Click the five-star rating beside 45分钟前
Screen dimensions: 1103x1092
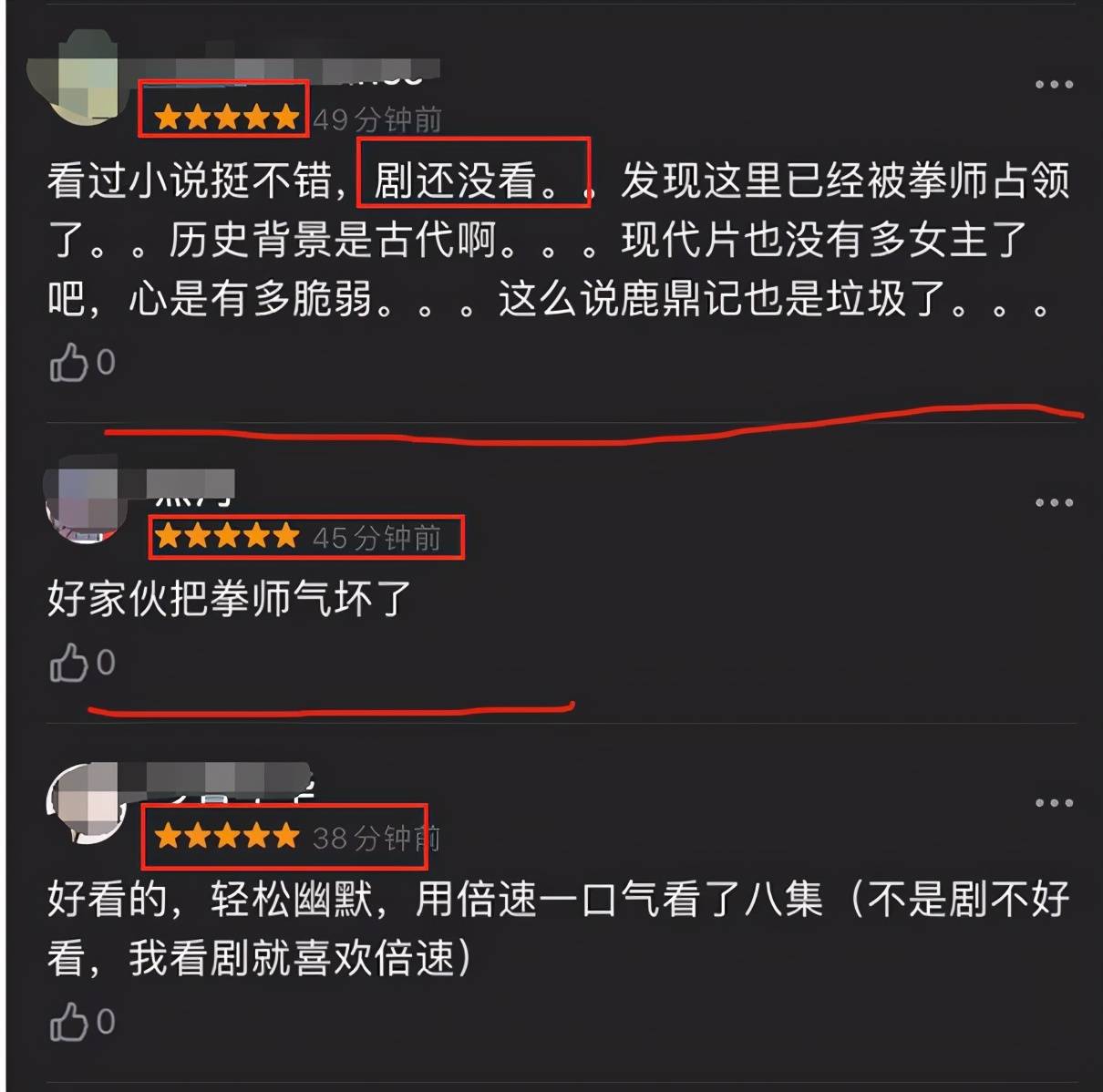coord(227,536)
